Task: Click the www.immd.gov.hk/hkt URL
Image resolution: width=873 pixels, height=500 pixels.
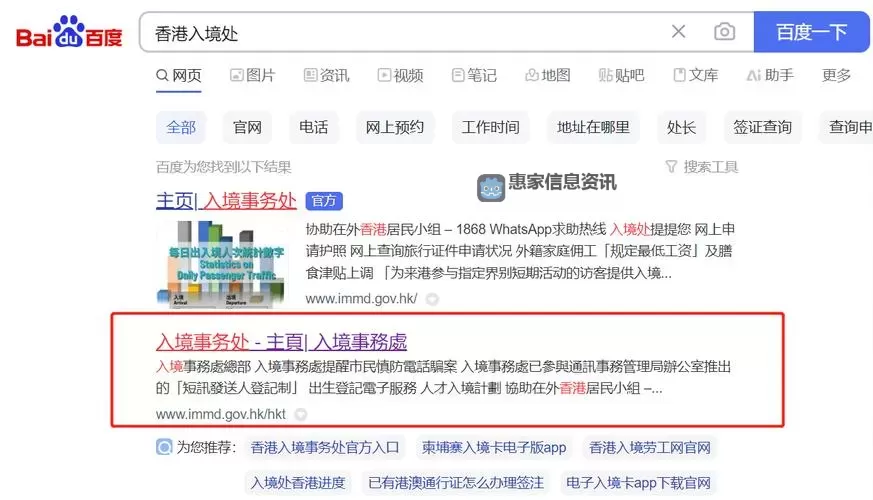Action: click(220, 414)
